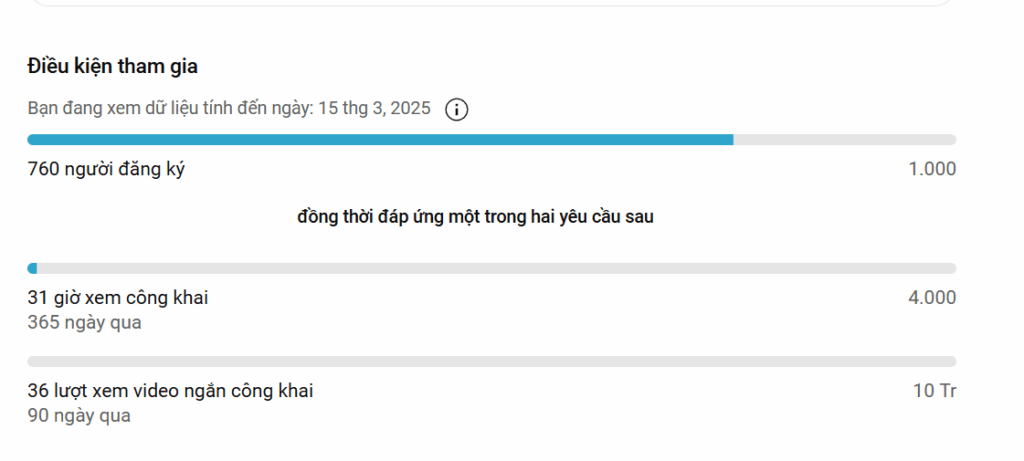Viewport: 1024px width, 461px height.
Task: Click the 1.000 subscriber target number
Action: pos(933,169)
